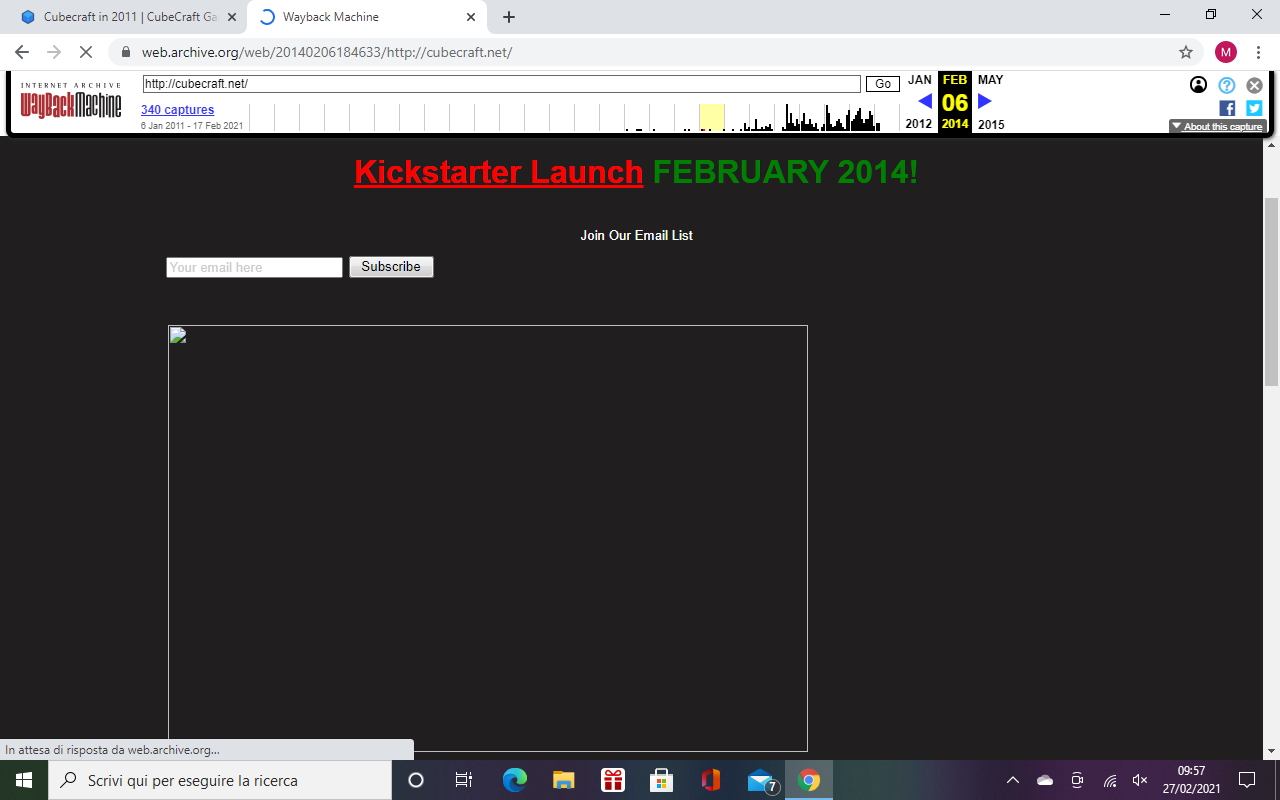Click the Chrome icon on taskbar

click(809, 780)
